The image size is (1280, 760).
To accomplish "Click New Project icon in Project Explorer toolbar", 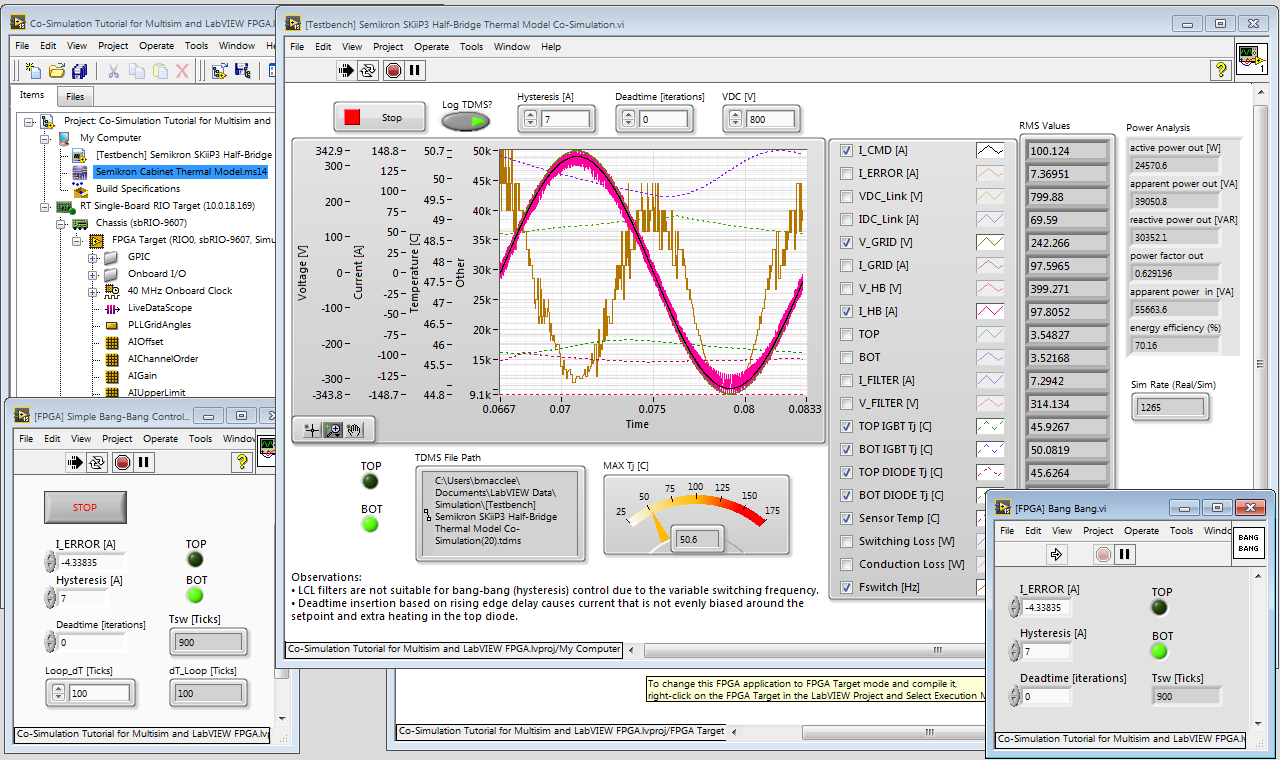I will pos(33,70).
